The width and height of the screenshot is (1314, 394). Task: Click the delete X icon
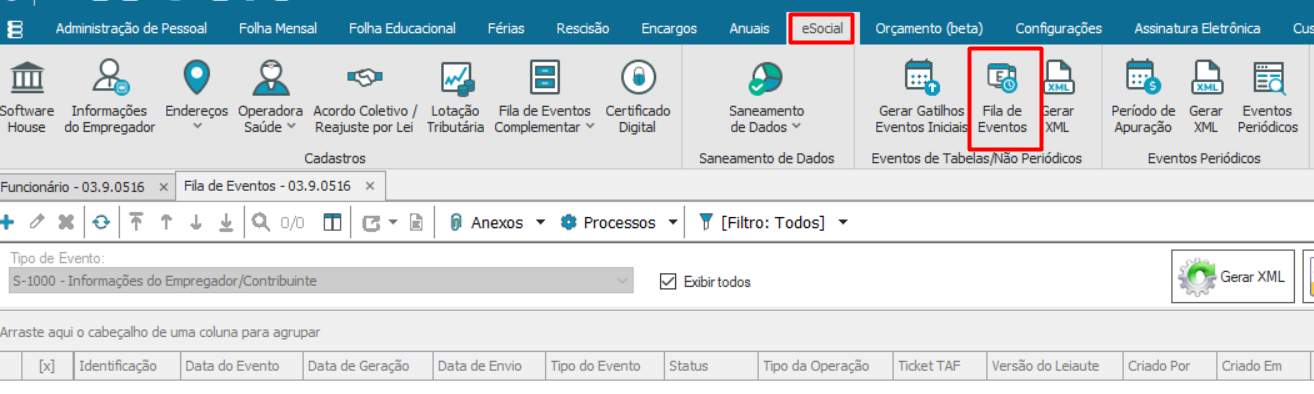pos(65,222)
